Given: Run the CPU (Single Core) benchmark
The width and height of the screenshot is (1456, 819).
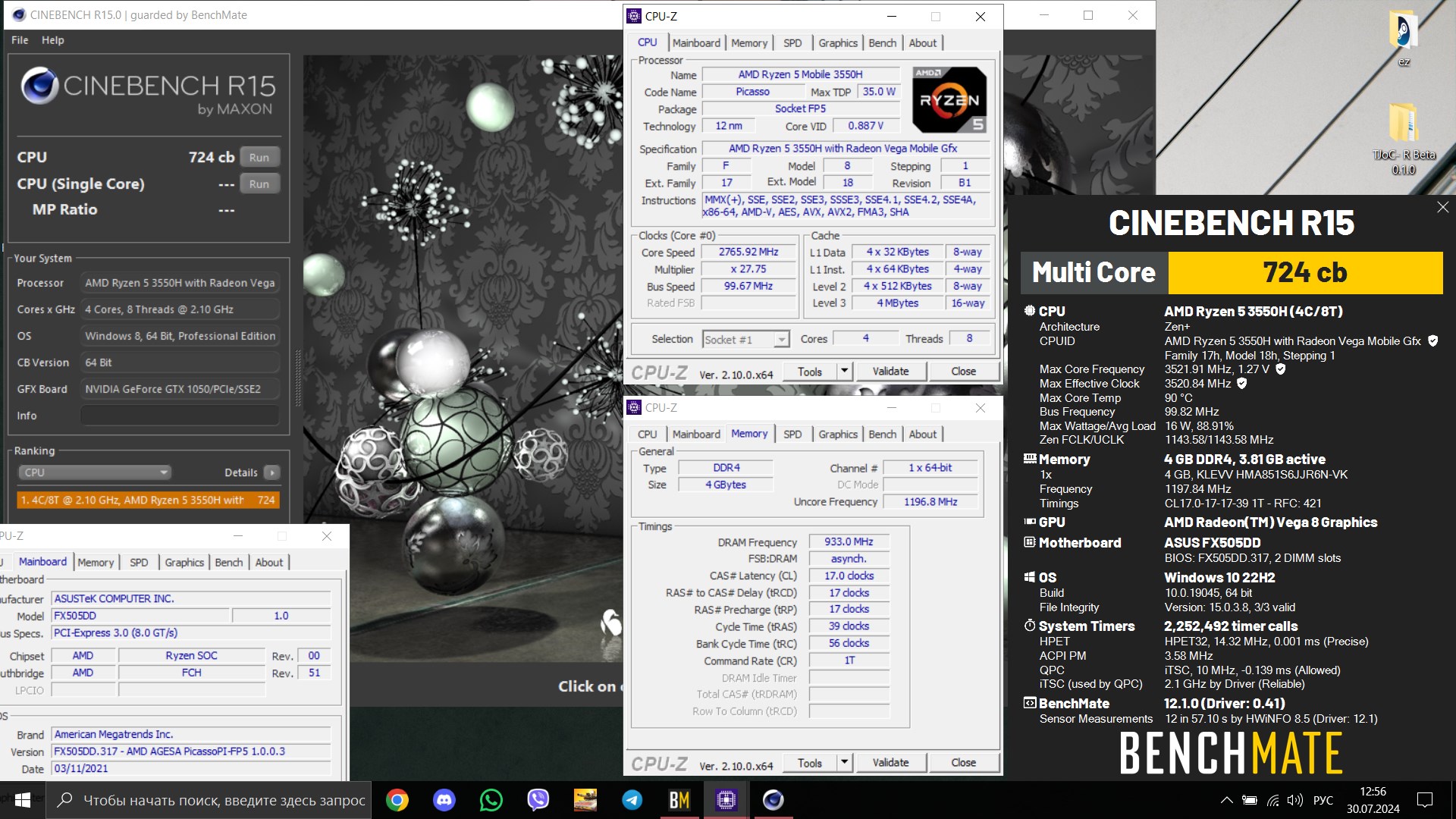Looking at the screenshot, I should pyautogui.click(x=259, y=184).
